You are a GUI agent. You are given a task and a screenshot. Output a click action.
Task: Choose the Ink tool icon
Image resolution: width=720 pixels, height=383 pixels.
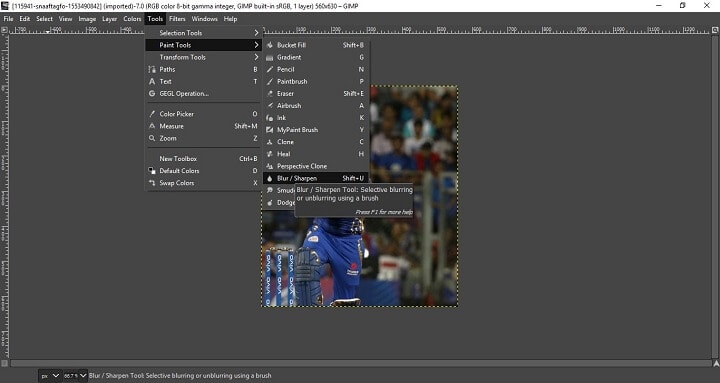[x=270, y=118]
